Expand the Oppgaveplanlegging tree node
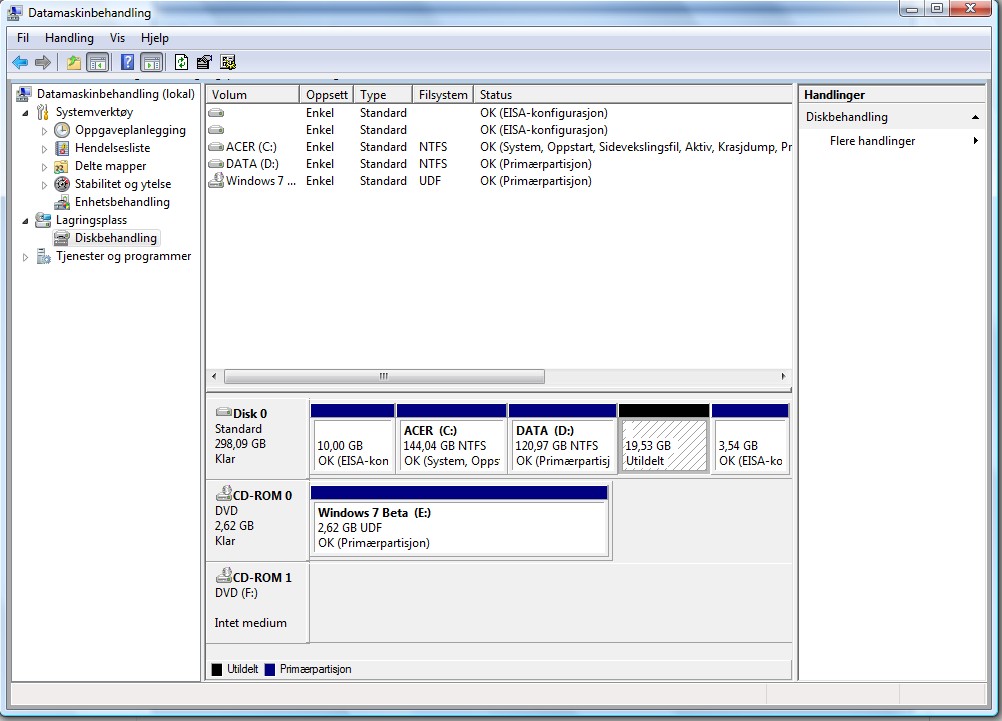This screenshot has height=721, width=1002. pos(44,131)
